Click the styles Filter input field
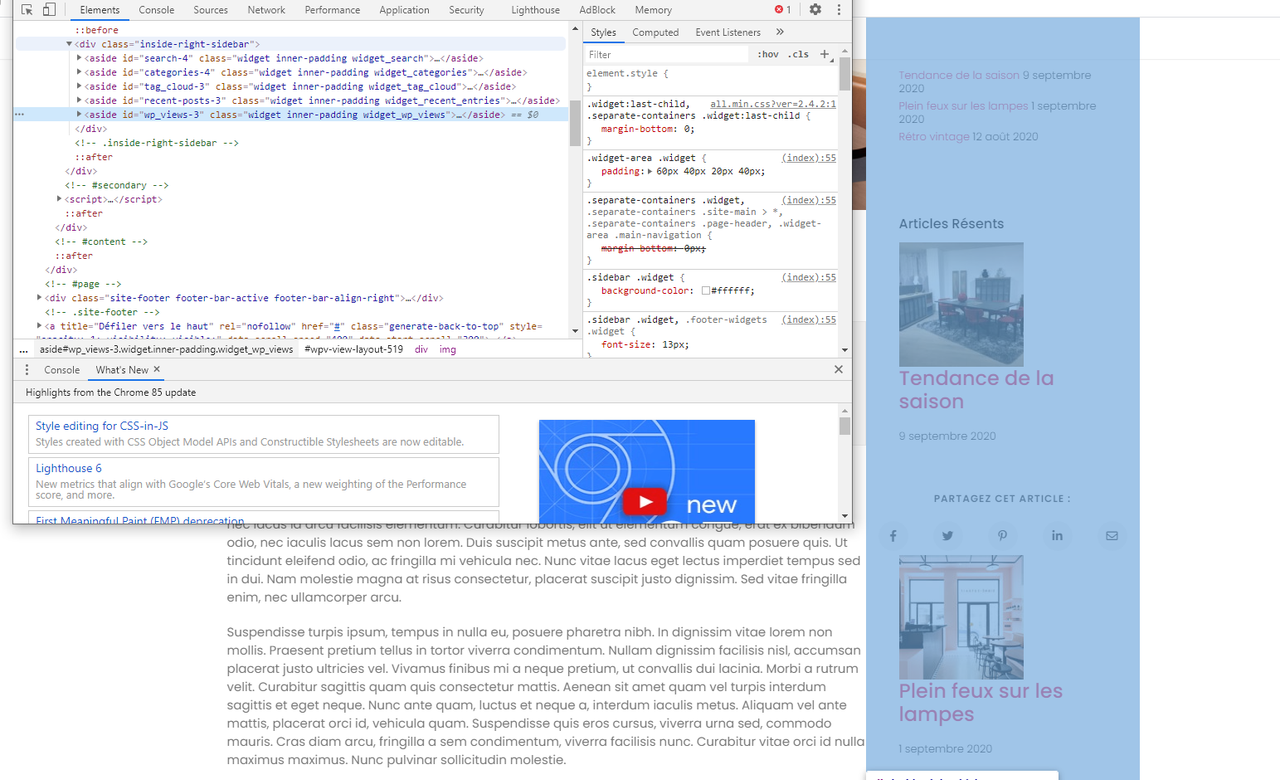Image resolution: width=1280 pixels, height=780 pixels. [667, 54]
